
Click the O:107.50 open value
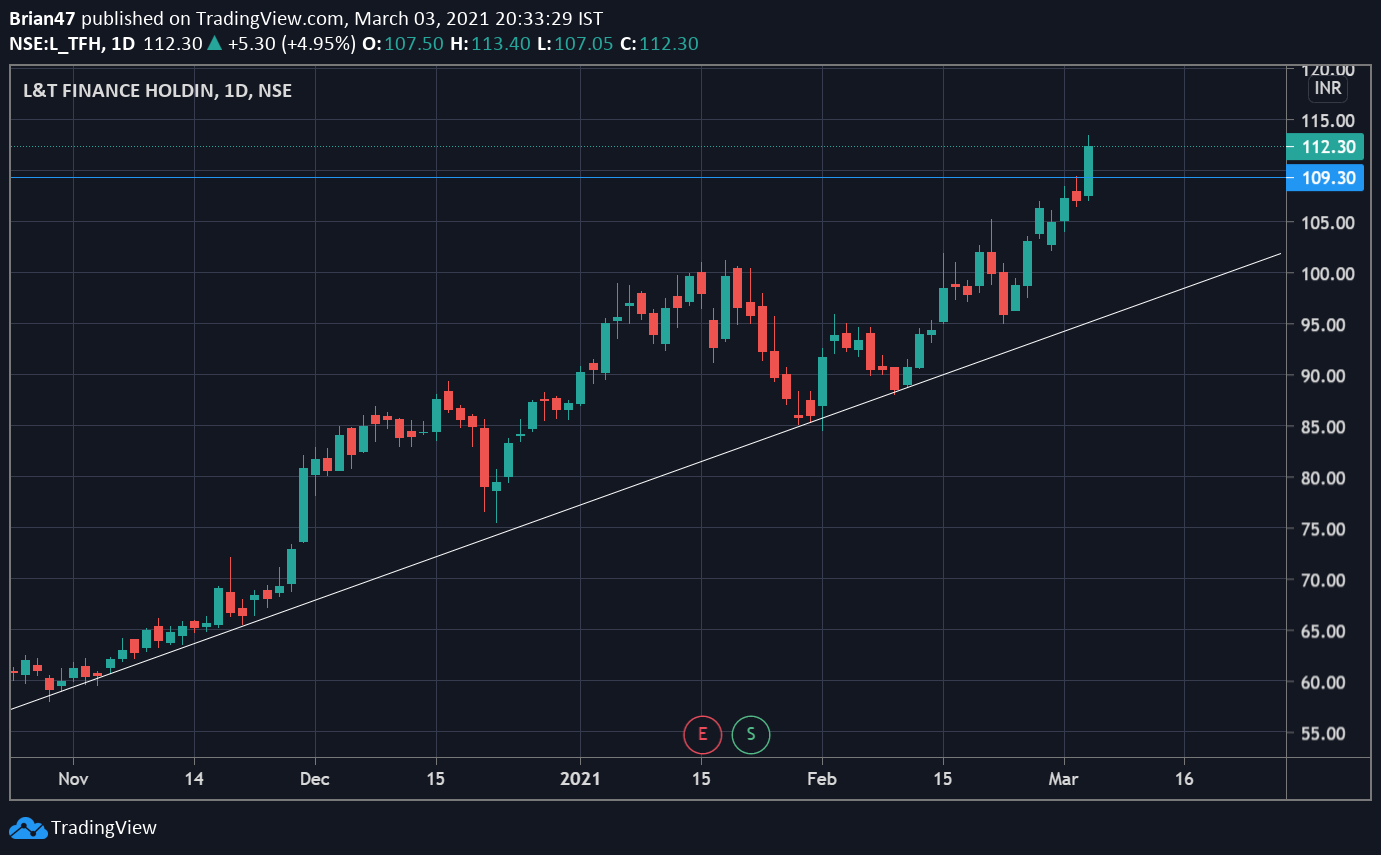402,44
